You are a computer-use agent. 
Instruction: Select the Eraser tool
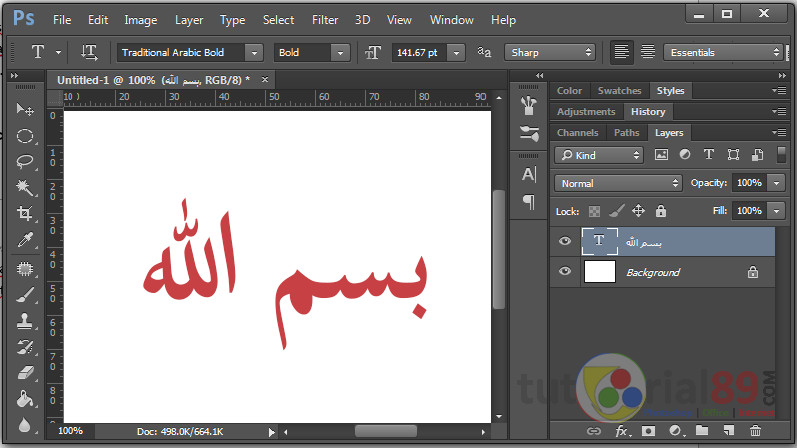24,374
